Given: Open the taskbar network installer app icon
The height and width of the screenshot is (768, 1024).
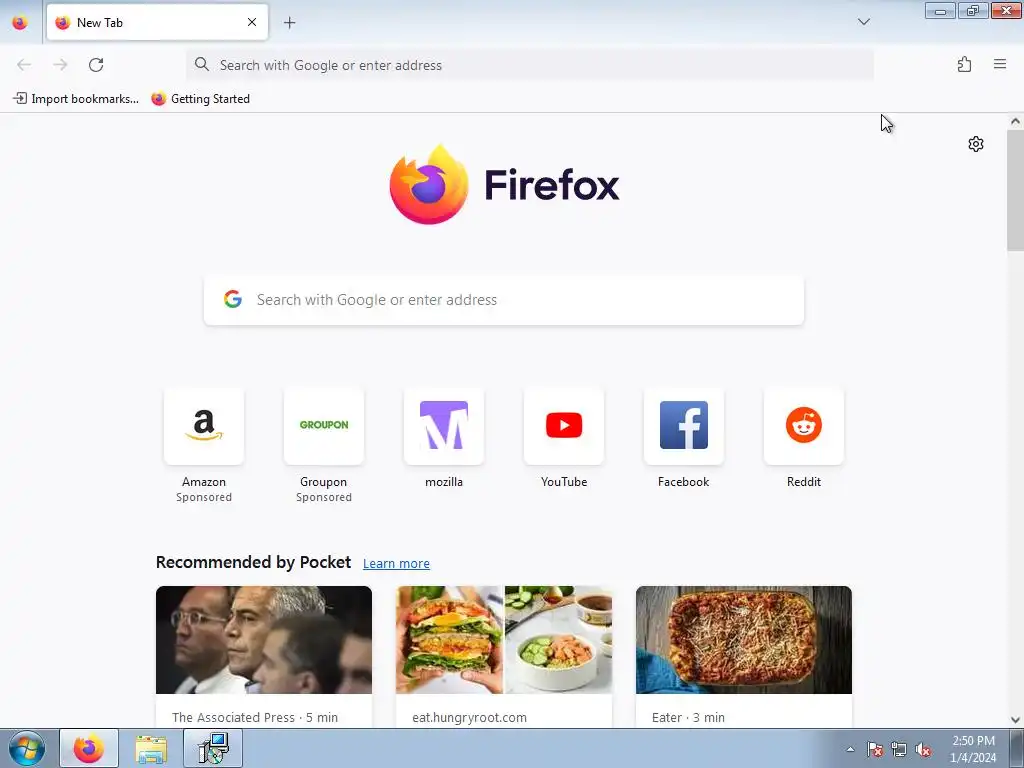Looking at the screenshot, I should 213,748.
